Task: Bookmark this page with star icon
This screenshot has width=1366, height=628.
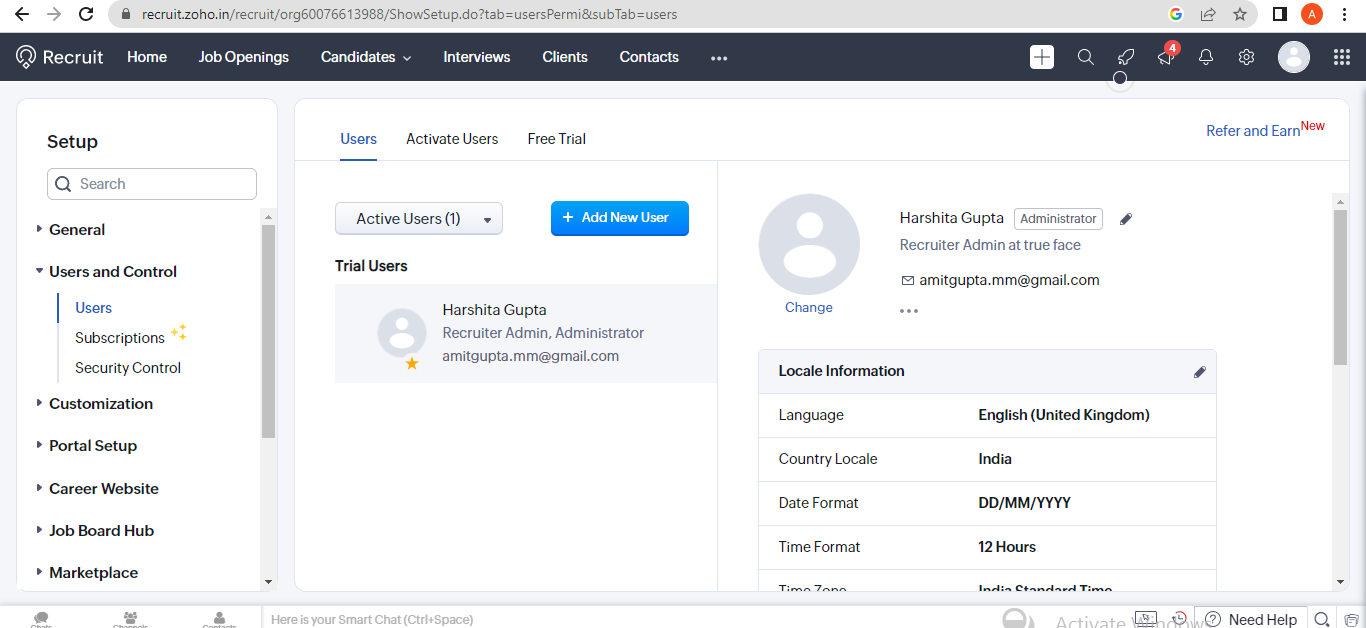Action: (1240, 14)
